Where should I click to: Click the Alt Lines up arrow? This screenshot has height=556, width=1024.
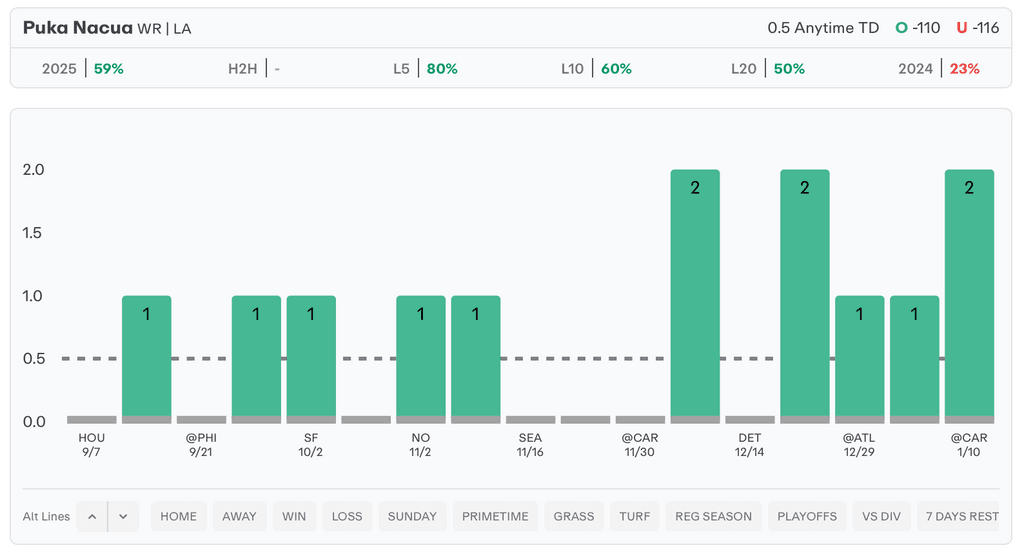(92, 516)
